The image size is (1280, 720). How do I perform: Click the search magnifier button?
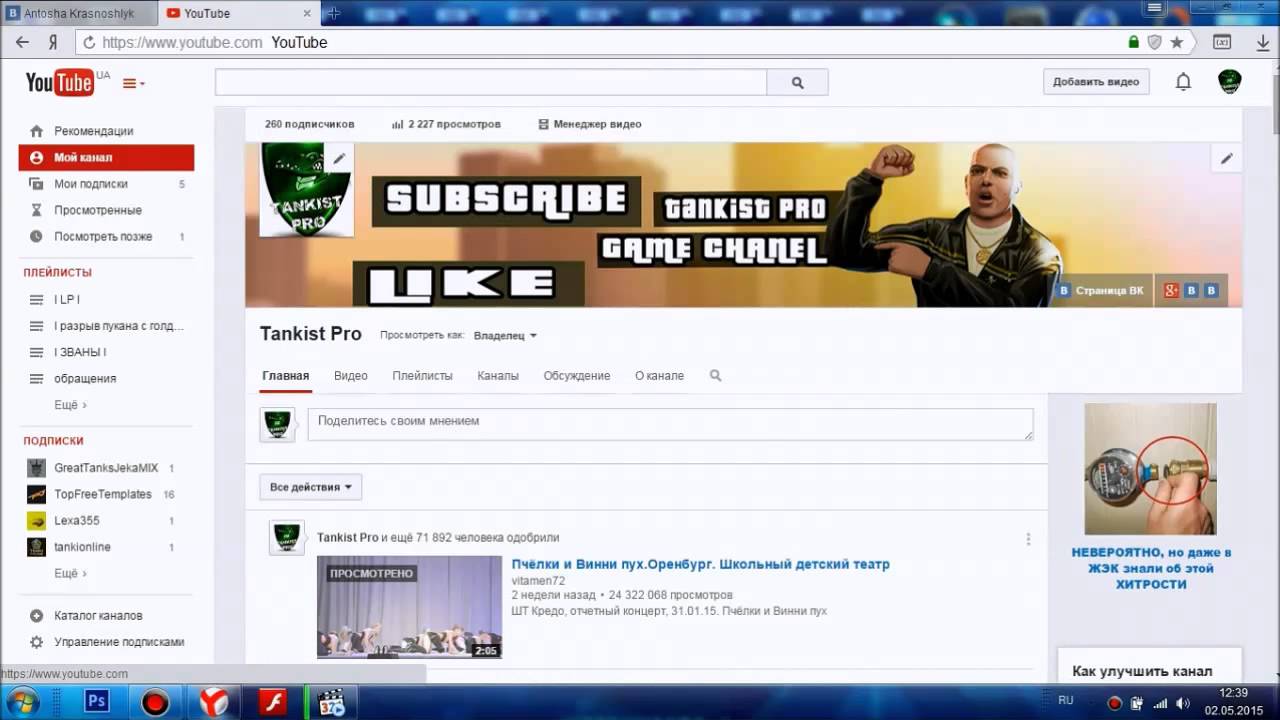pos(797,83)
